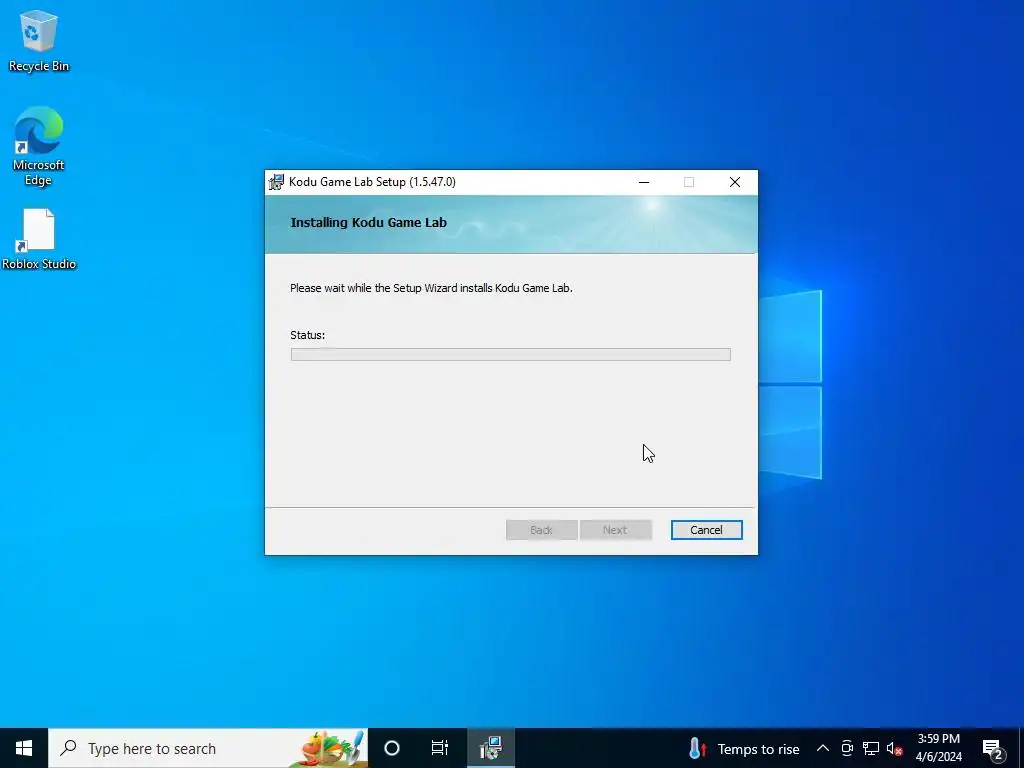This screenshot has height=768, width=1024.
Task: Open the Recycle Bin desktop icon
Action: [39, 41]
